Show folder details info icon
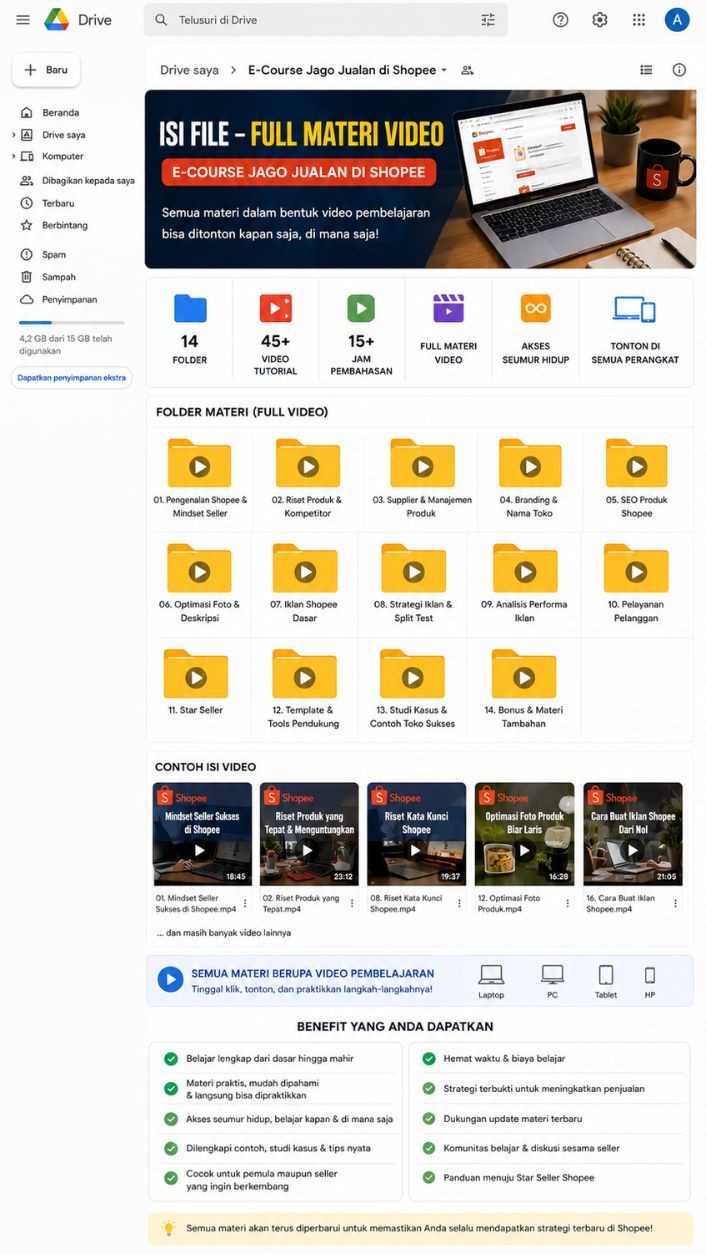 [x=679, y=70]
